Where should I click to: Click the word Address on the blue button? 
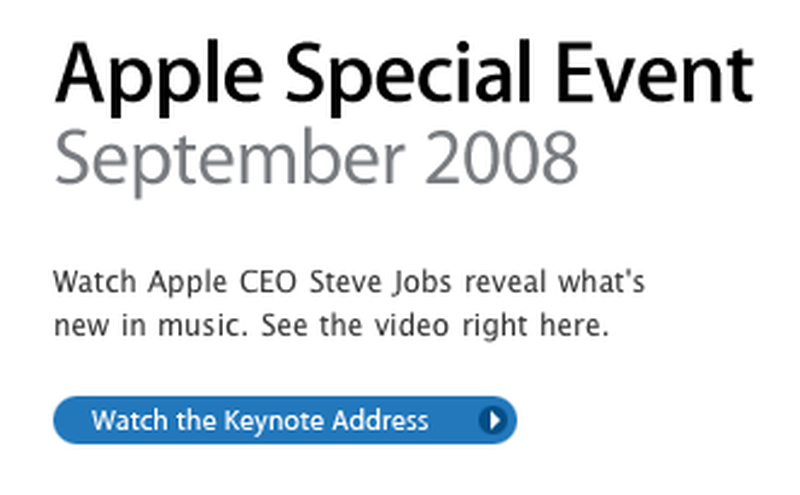tap(380, 420)
